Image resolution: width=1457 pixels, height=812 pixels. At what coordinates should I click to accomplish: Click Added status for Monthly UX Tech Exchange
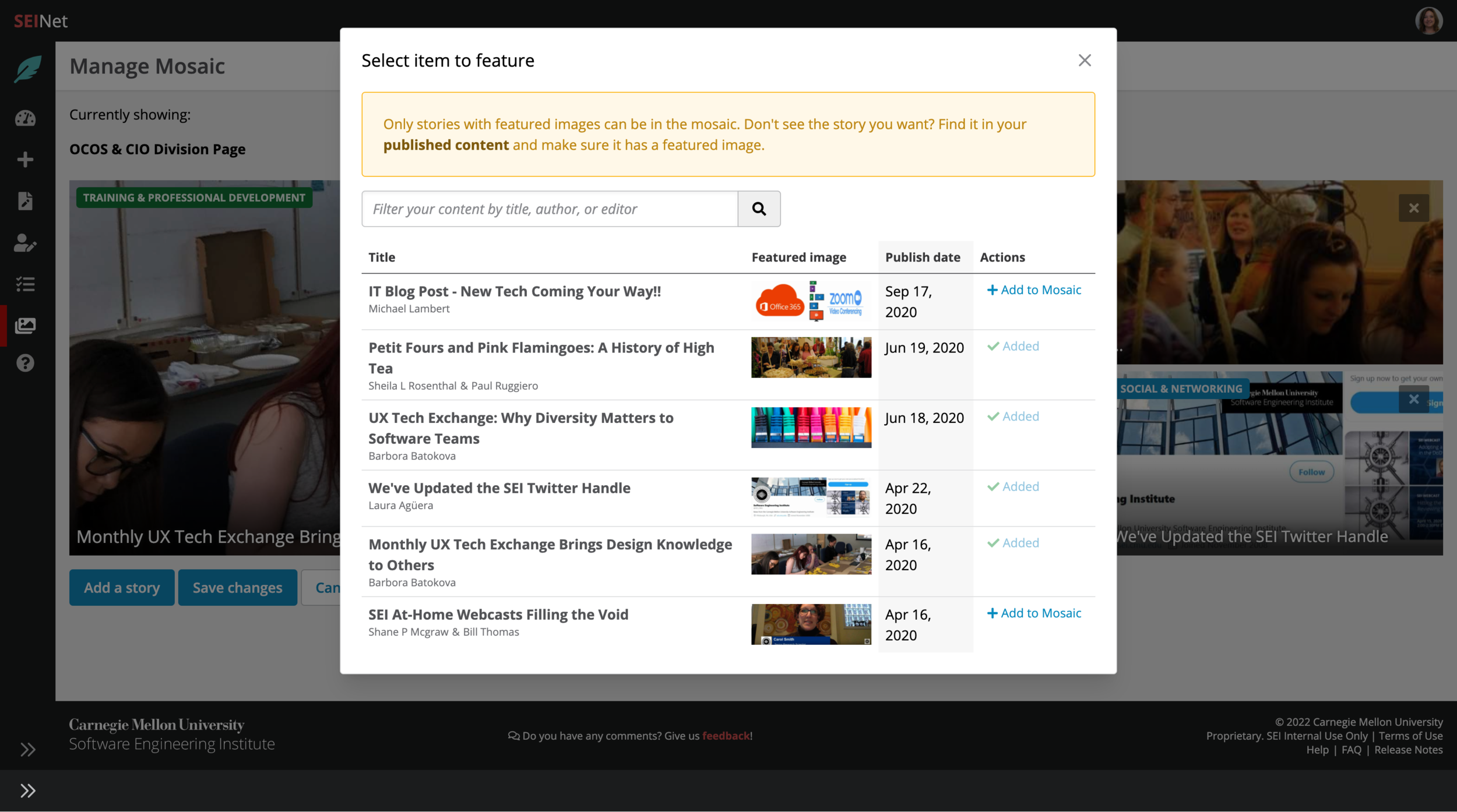pyautogui.click(x=1013, y=543)
